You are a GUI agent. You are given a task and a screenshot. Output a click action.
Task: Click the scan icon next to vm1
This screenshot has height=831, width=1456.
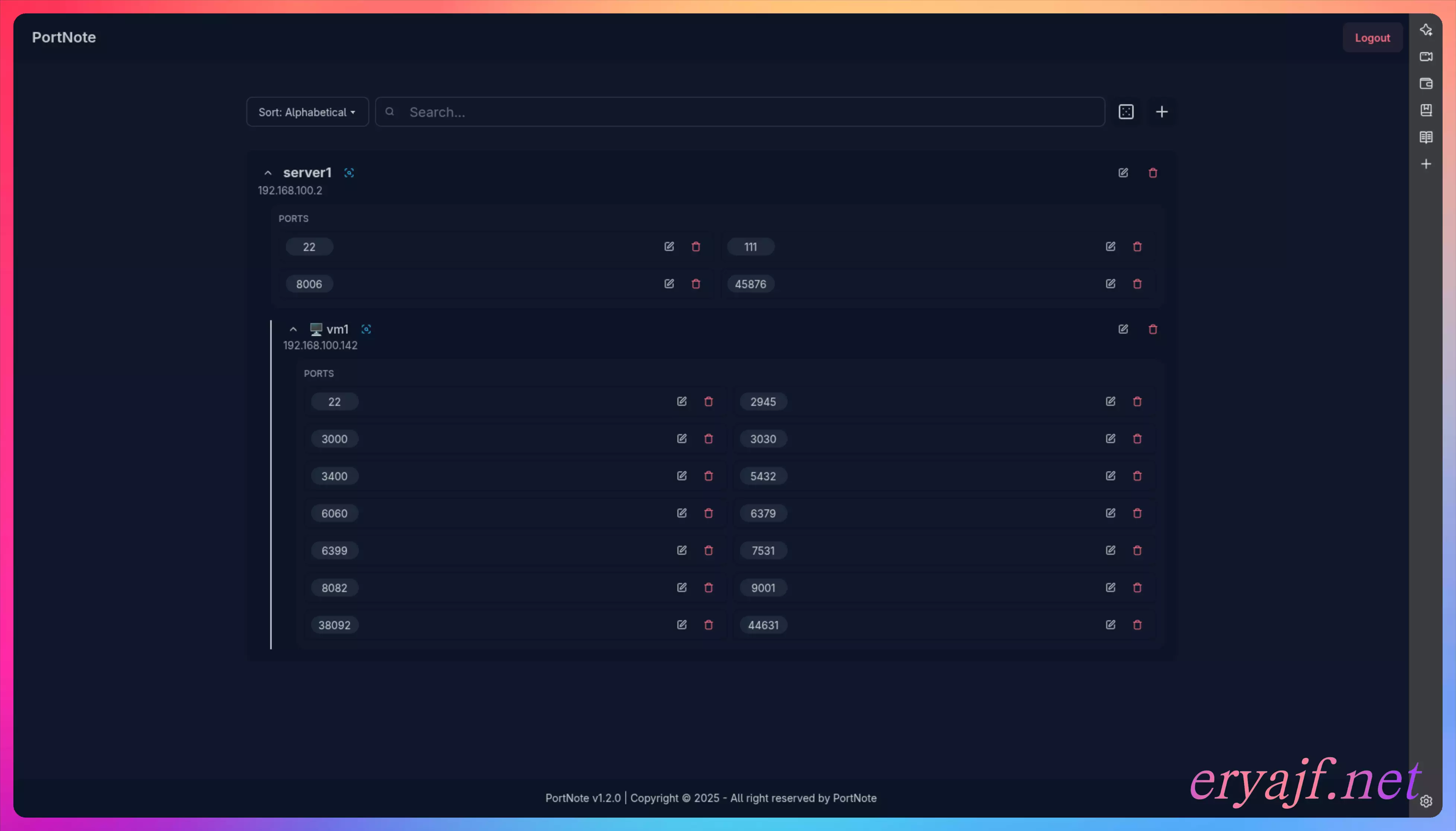[366, 329]
